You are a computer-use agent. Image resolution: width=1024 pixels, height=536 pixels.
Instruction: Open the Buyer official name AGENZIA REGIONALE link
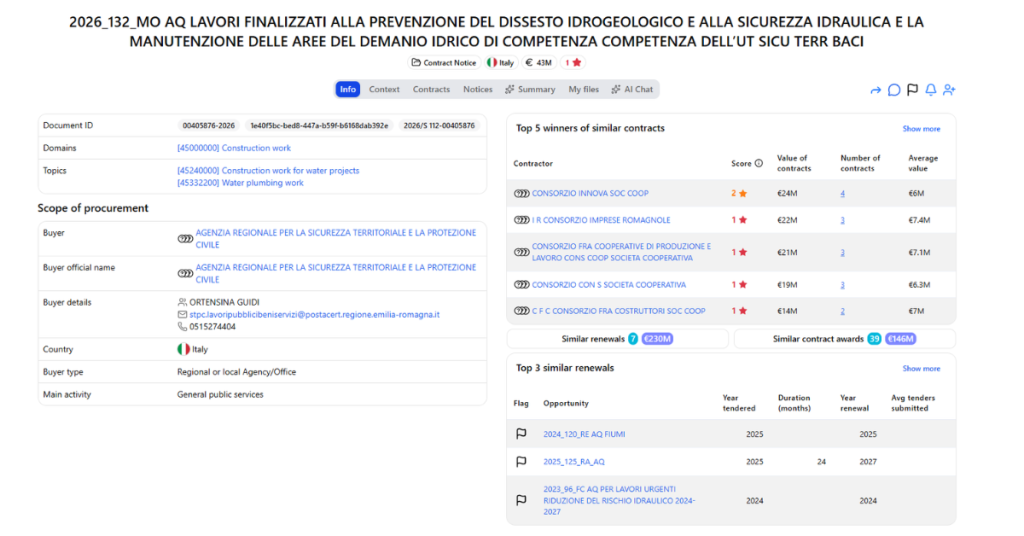[x=336, y=274]
